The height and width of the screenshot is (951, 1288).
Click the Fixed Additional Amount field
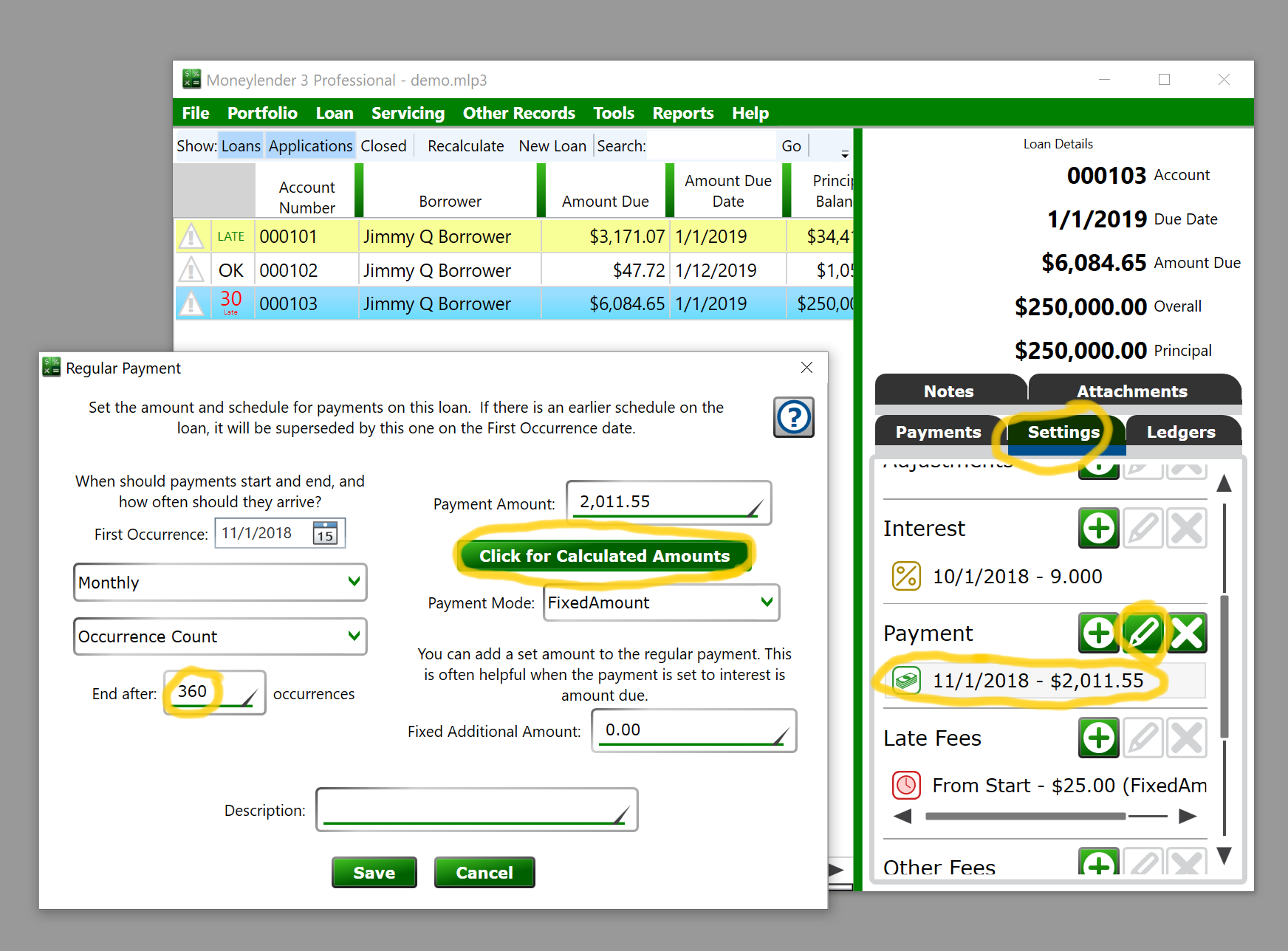tap(693, 731)
